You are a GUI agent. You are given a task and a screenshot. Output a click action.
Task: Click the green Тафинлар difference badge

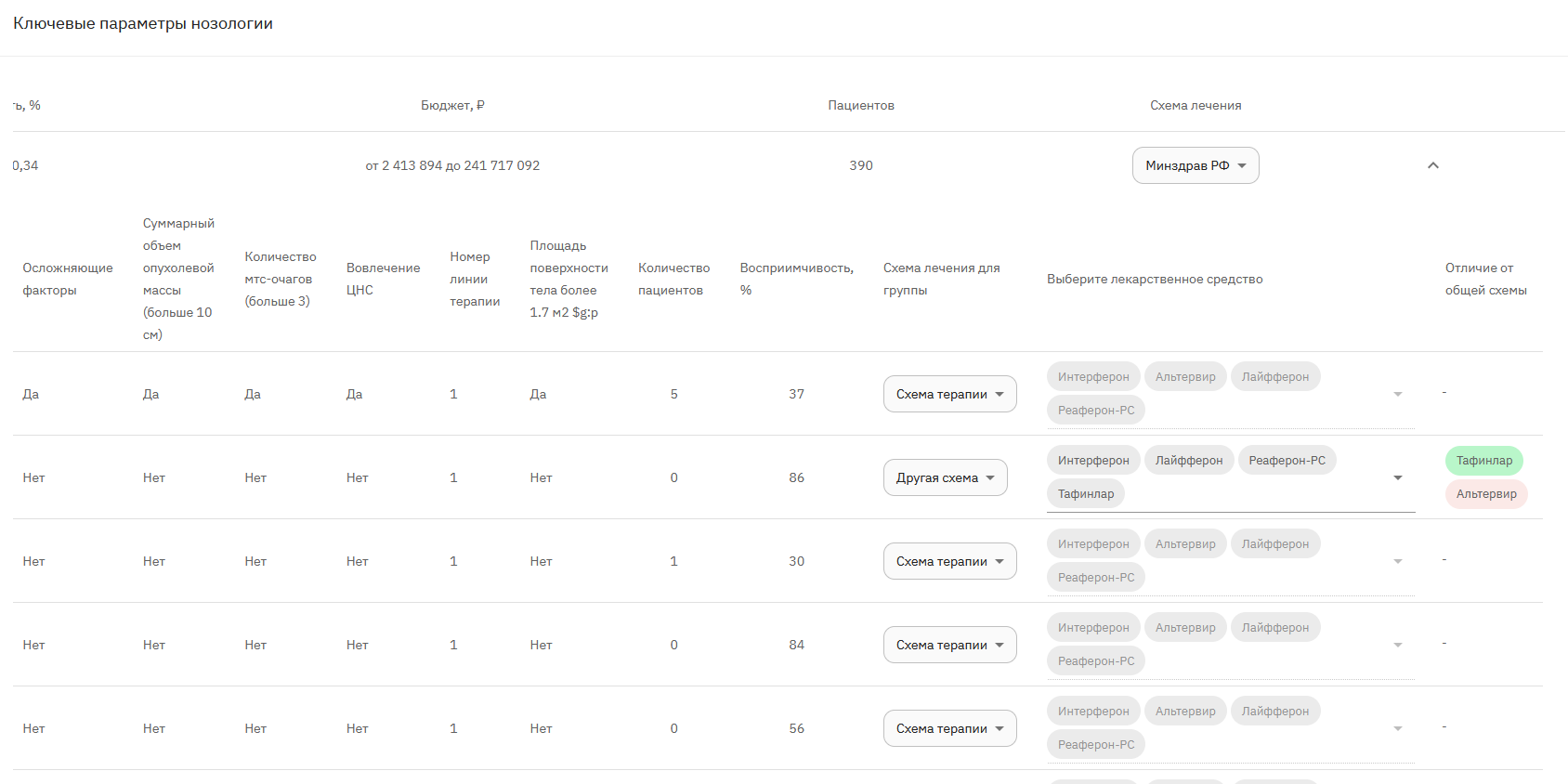(x=1484, y=460)
